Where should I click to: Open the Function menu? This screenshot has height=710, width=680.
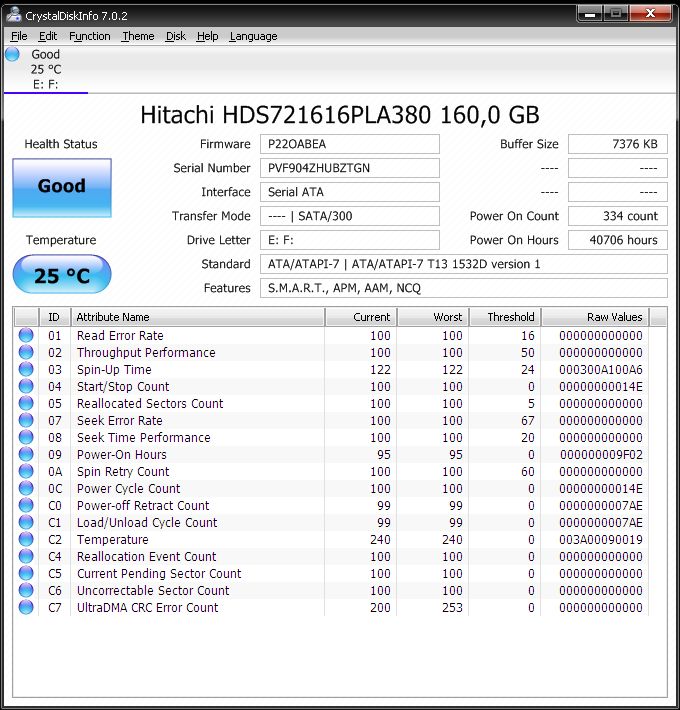pyautogui.click(x=90, y=36)
